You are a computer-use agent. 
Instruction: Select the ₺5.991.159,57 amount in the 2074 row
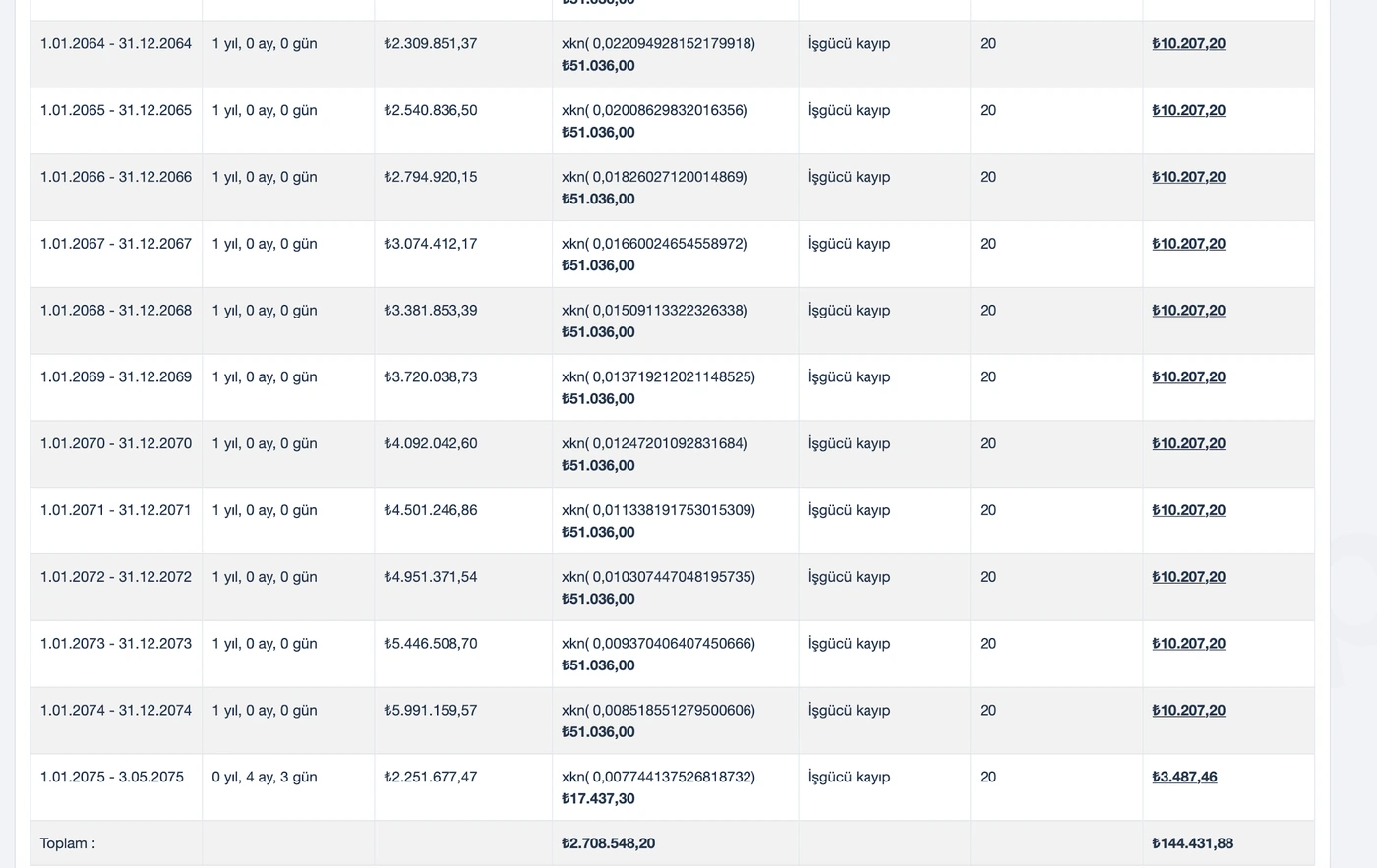[431, 710]
